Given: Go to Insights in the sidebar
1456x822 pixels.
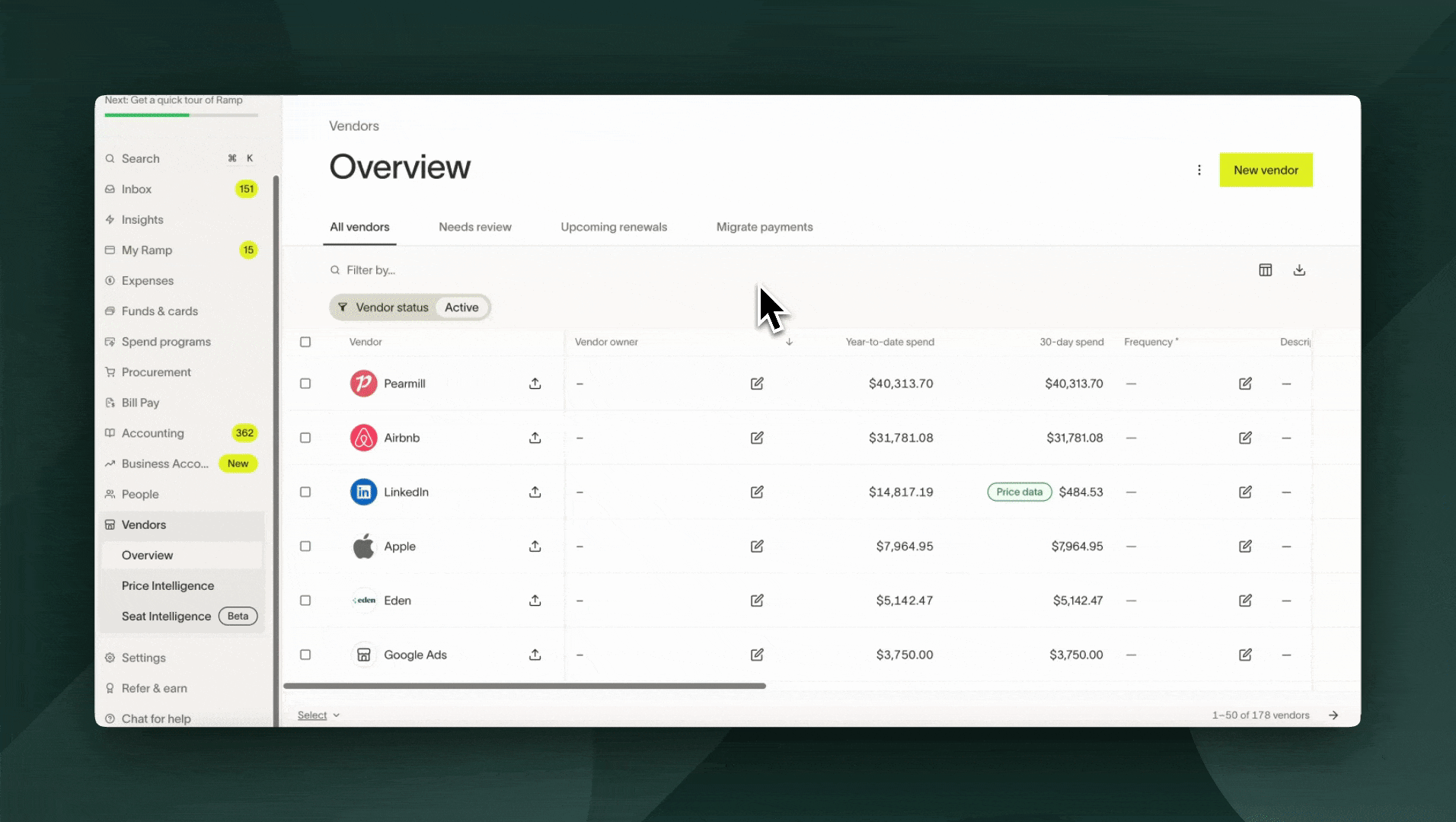Looking at the screenshot, I should (181, 220).
